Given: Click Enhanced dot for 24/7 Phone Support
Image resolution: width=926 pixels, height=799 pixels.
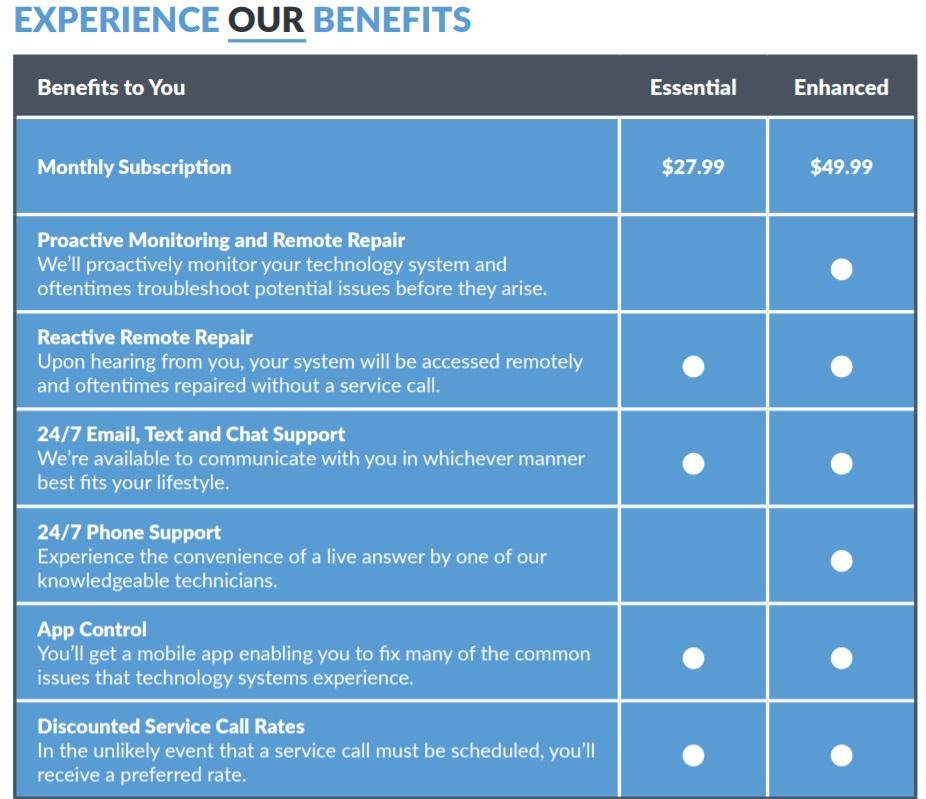Looking at the screenshot, I should click(841, 560).
